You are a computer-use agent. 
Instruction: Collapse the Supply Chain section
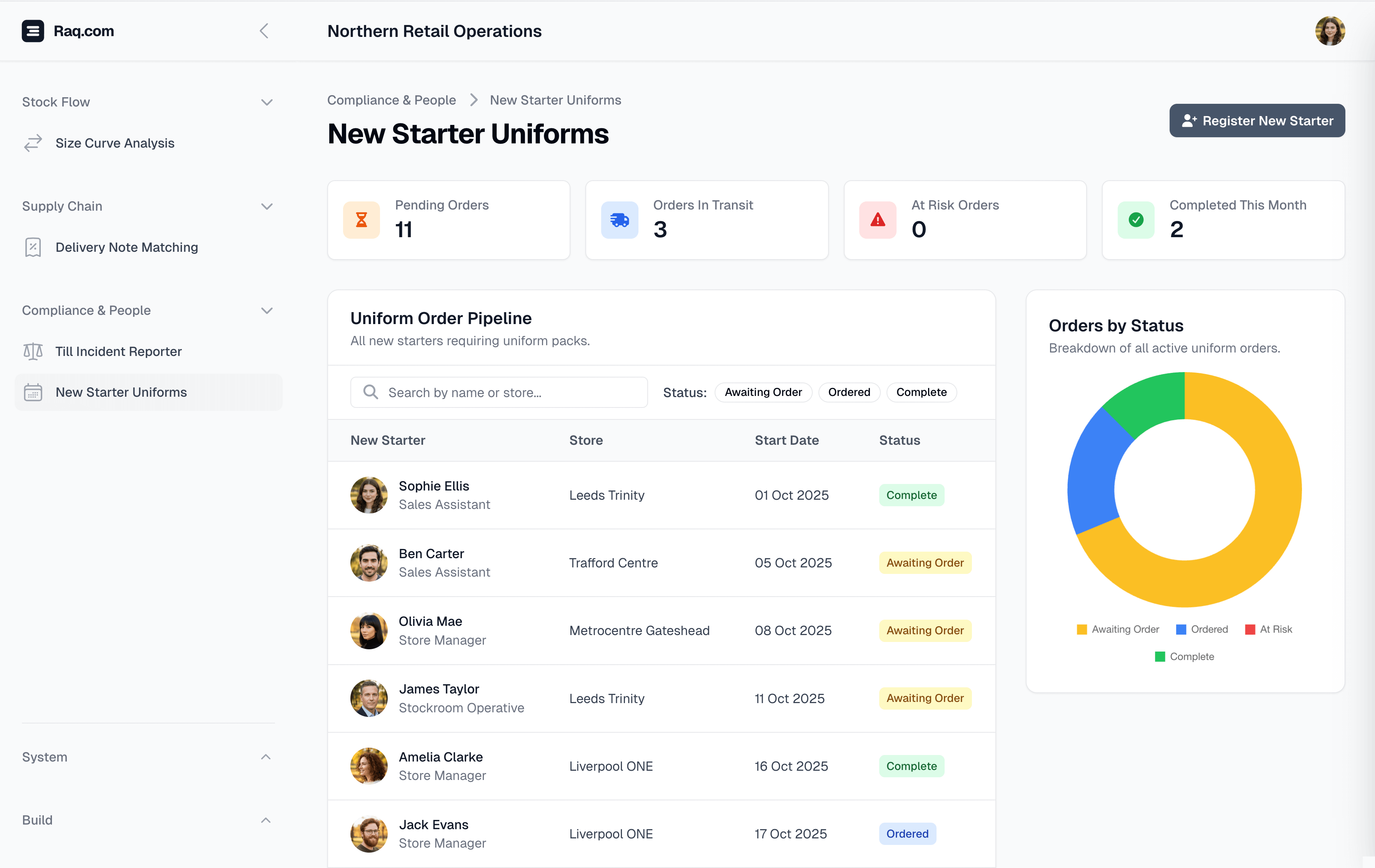267,206
